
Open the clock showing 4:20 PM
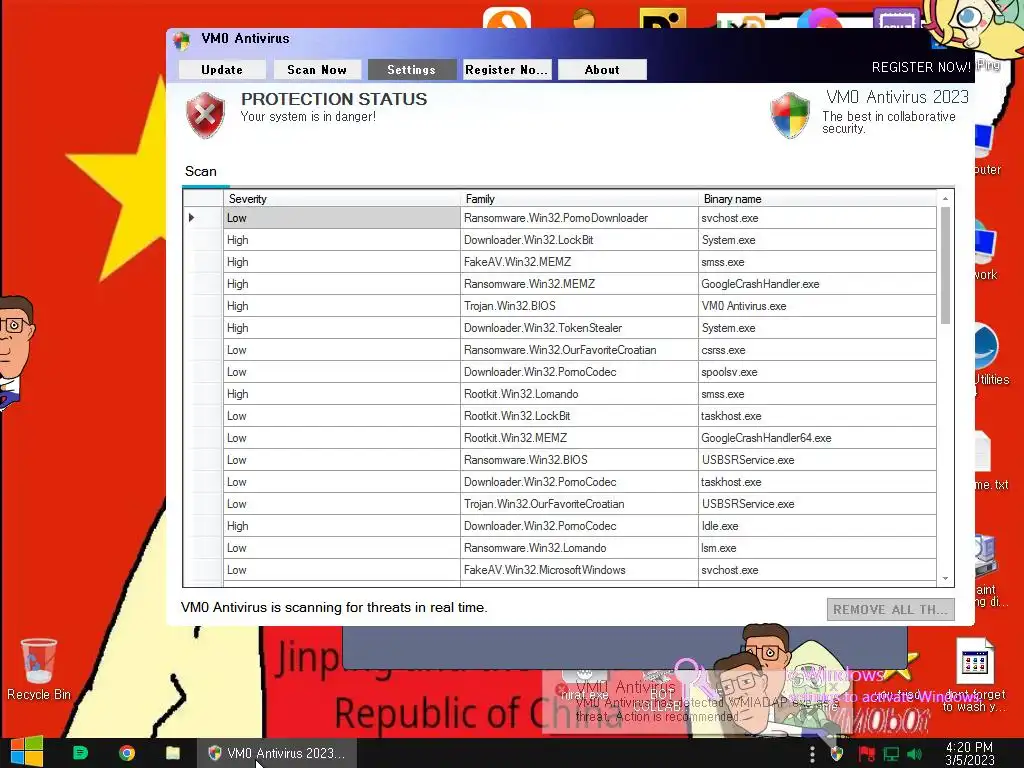click(x=969, y=753)
